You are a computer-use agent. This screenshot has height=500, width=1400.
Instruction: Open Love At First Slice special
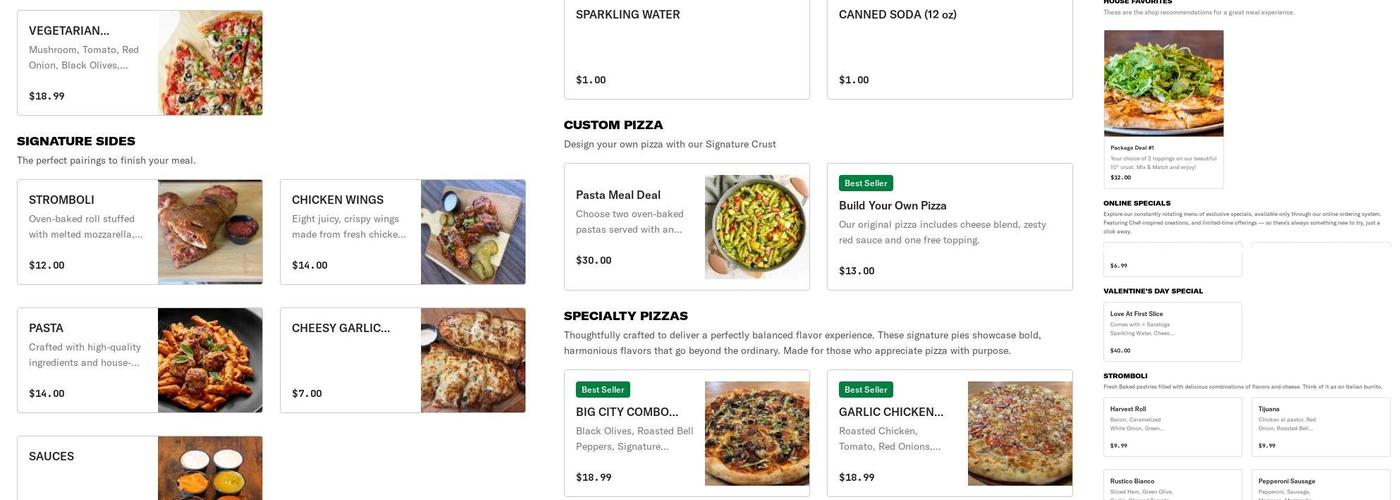[x=1172, y=332]
